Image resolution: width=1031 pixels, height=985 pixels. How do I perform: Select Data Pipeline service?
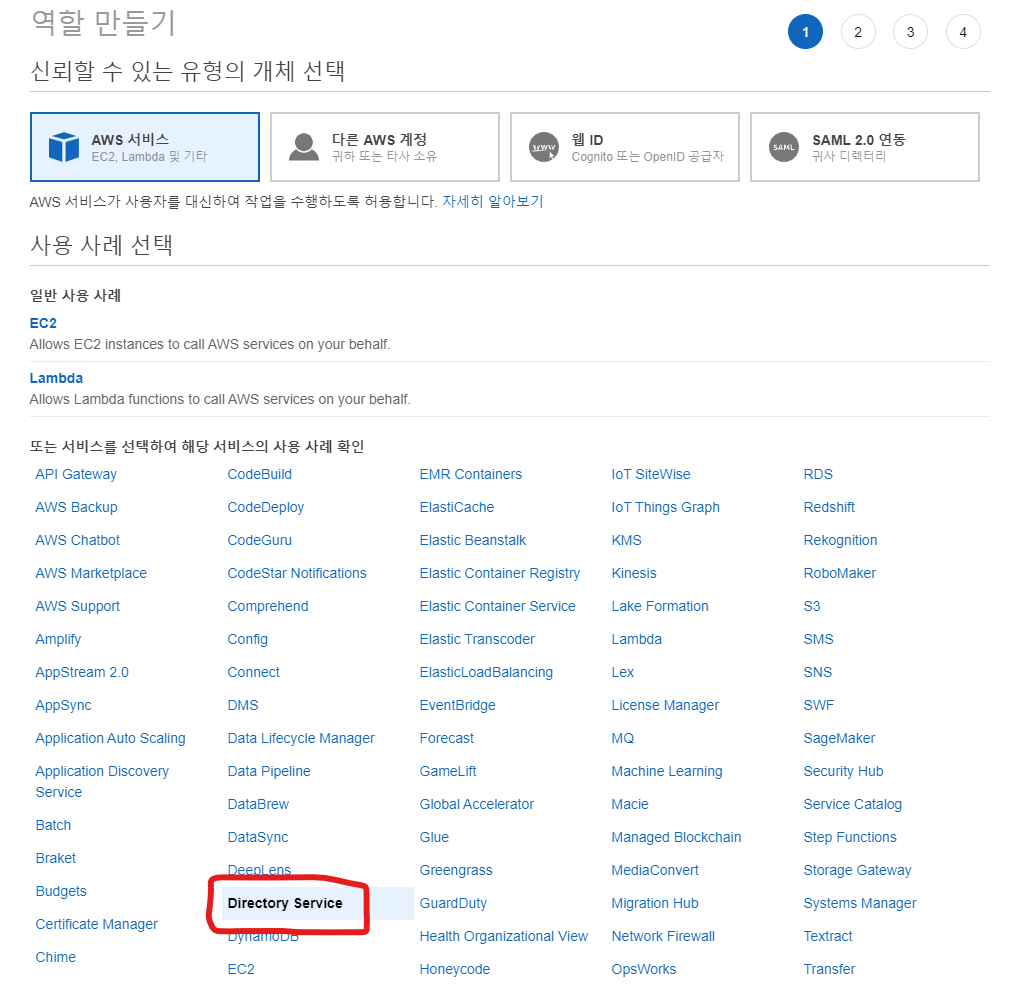pyautogui.click(x=269, y=771)
